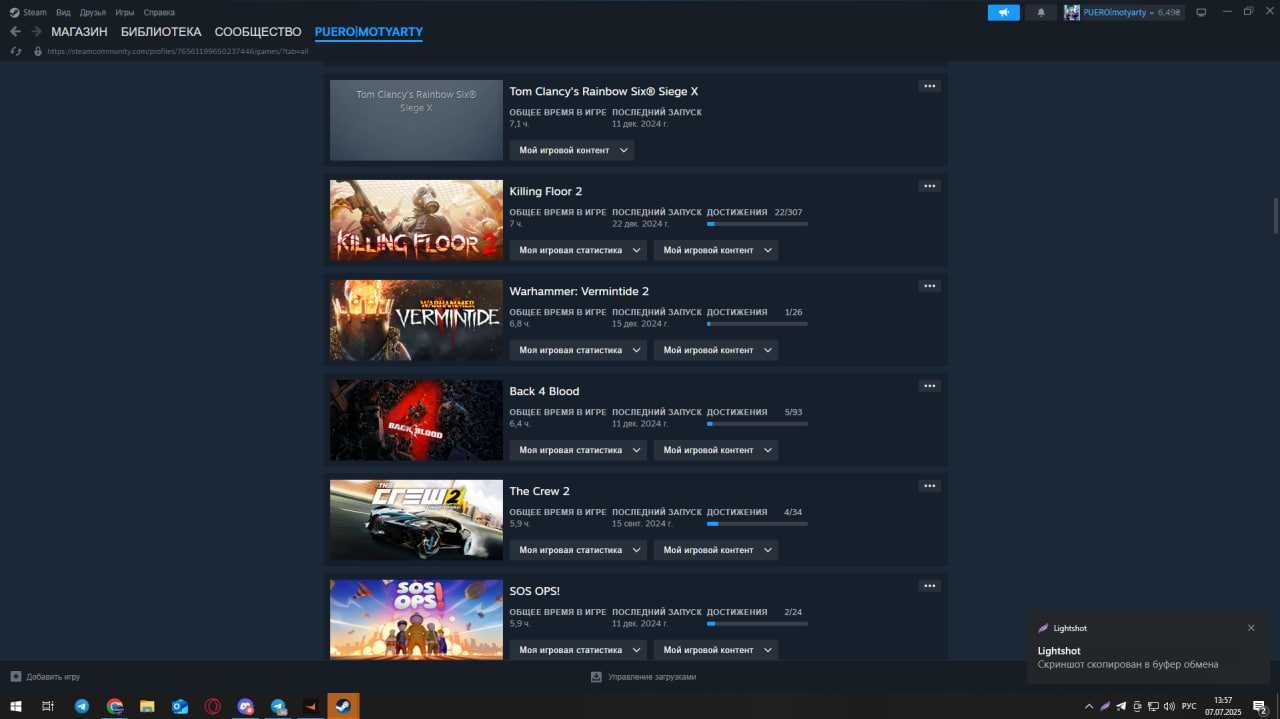Reload the page with the refresh icon
Image resolution: width=1280 pixels, height=719 pixels.
point(16,51)
